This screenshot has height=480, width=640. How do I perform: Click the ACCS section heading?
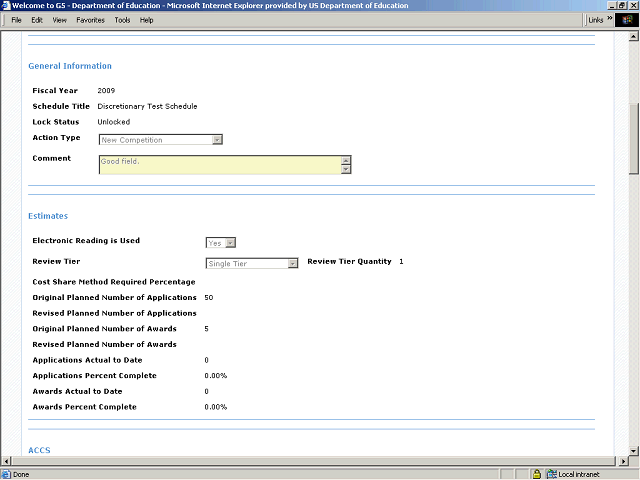(x=39, y=450)
